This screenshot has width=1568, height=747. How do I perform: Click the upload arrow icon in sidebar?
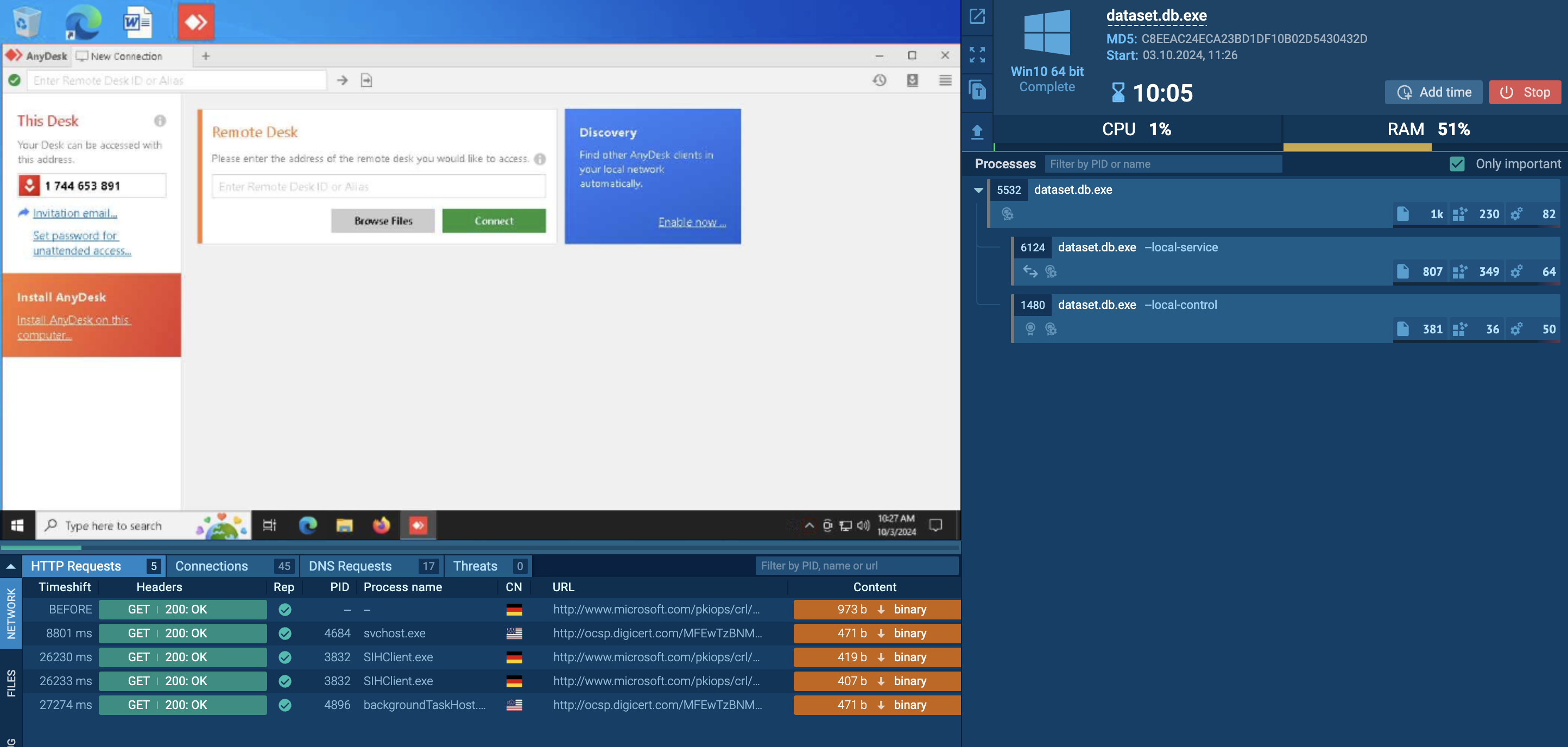coord(977,131)
